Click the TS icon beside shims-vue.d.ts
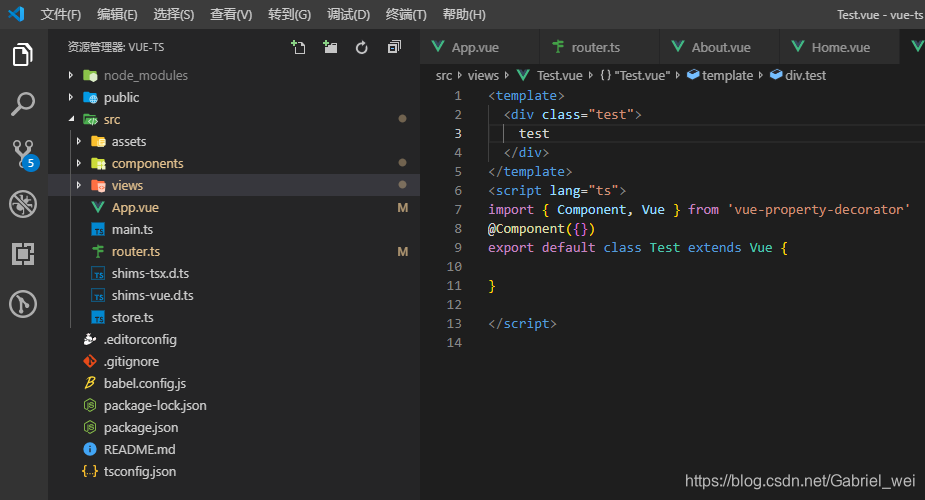The width and height of the screenshot is (925, 500). (x=98, y=295)
